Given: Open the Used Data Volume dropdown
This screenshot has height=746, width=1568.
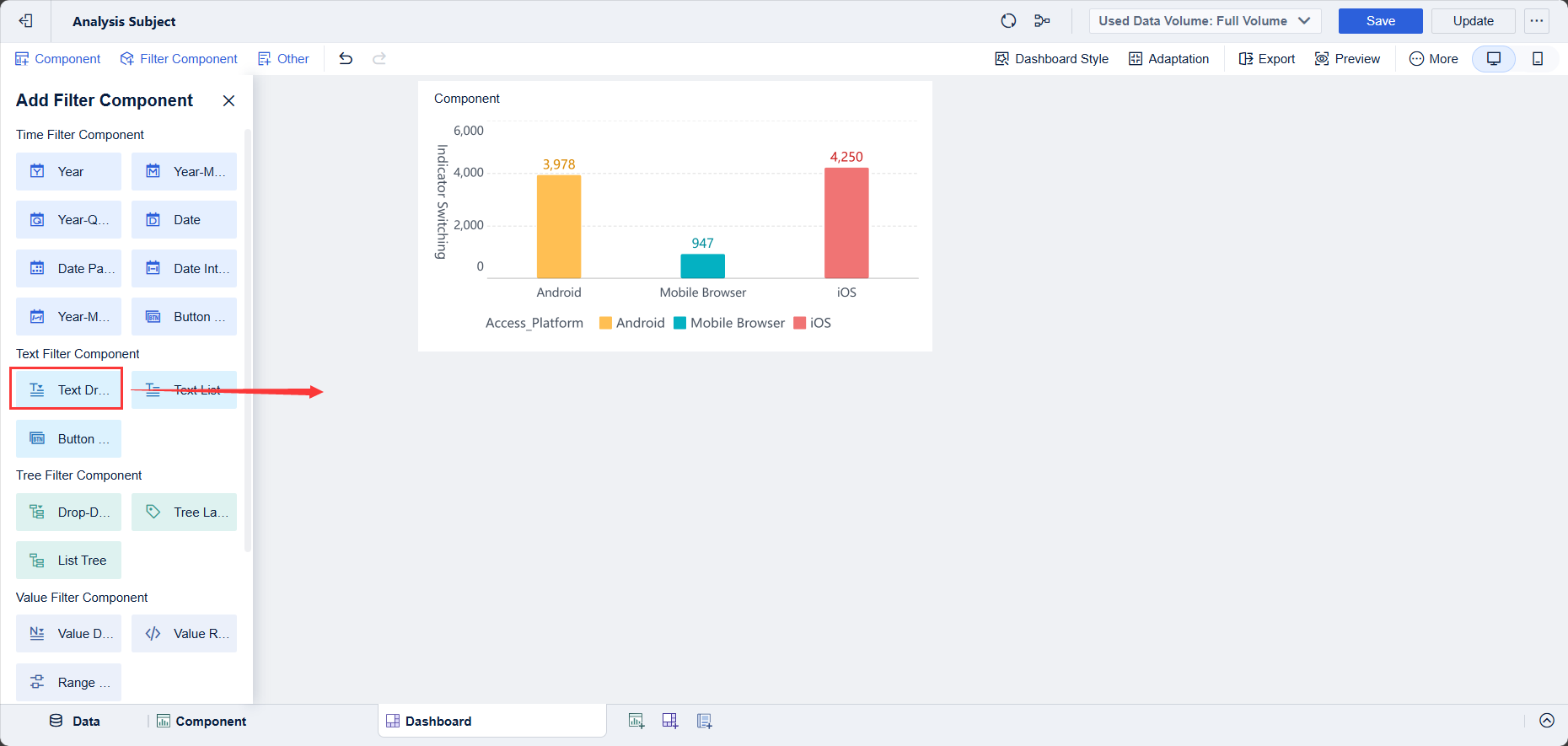Looking at the screenshot, I should point(1205,21).
